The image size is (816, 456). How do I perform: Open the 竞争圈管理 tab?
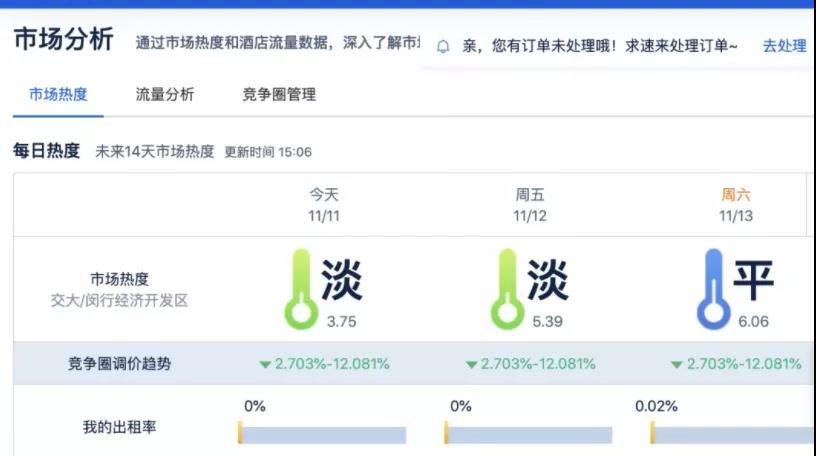[x=279, y=95]
